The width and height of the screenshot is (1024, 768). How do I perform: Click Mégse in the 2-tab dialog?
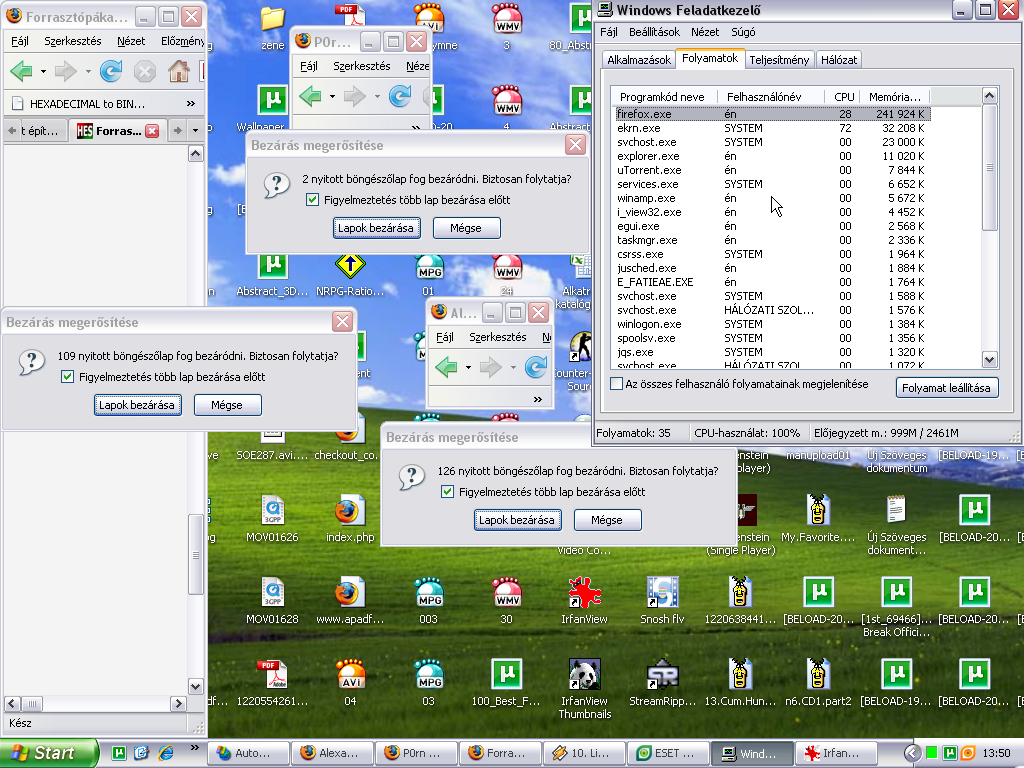[466, 228]
